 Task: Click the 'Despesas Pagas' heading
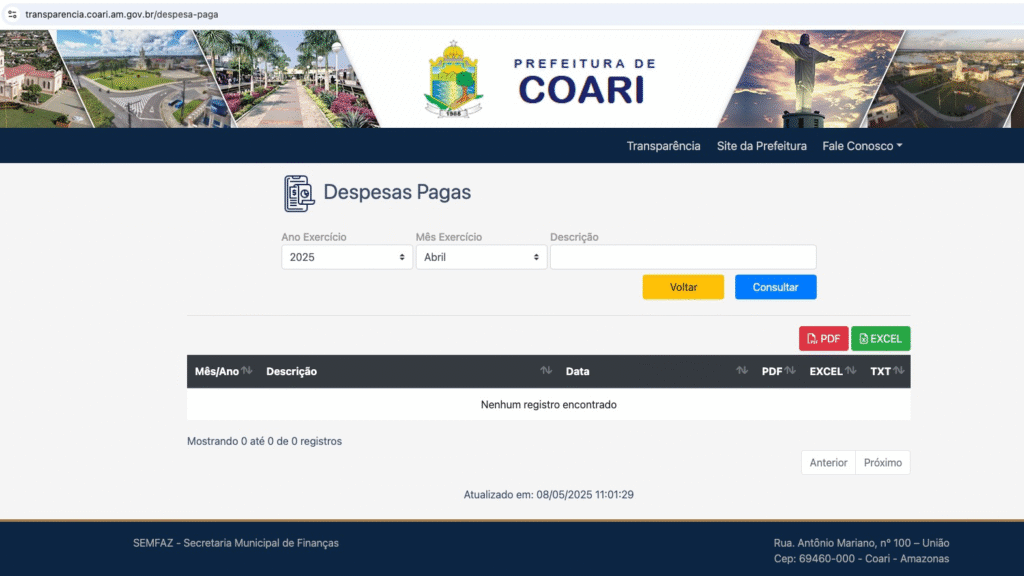(x=397, y=192)
